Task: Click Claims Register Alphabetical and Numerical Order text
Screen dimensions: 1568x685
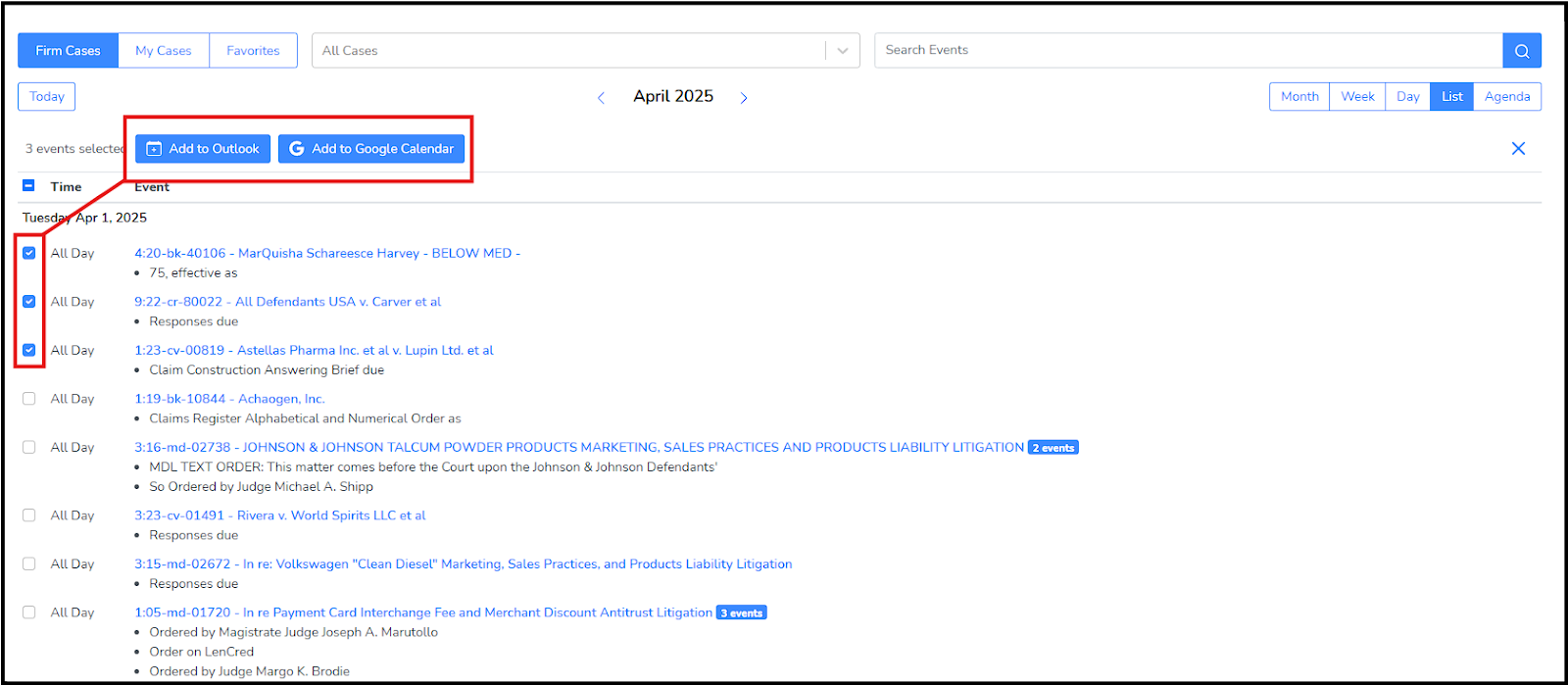Action: tap(305, 418)
